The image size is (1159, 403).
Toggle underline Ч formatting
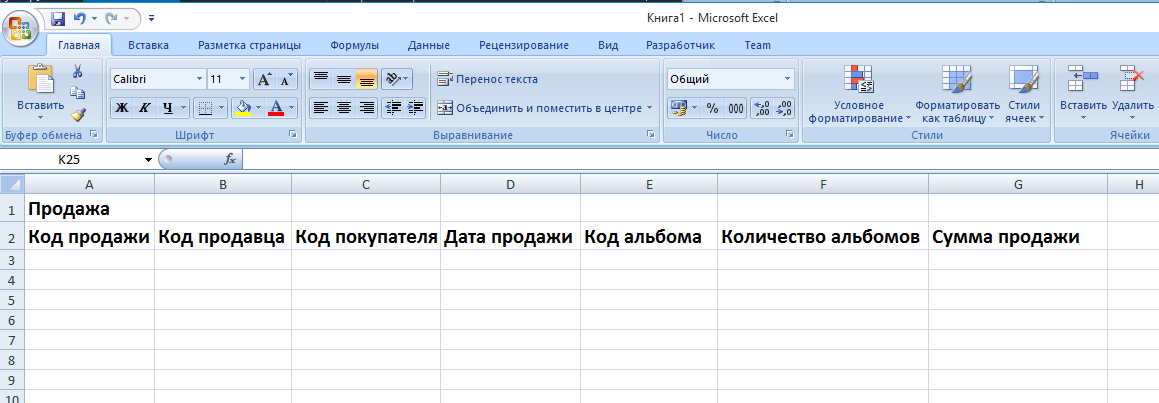click(x=167, y=109)
